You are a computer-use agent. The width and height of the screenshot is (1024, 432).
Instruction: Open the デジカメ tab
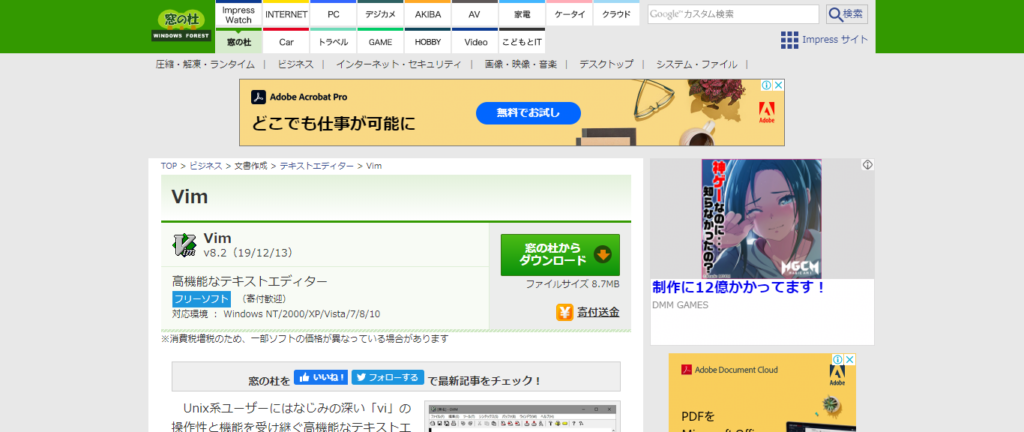(x=380, y=14)
